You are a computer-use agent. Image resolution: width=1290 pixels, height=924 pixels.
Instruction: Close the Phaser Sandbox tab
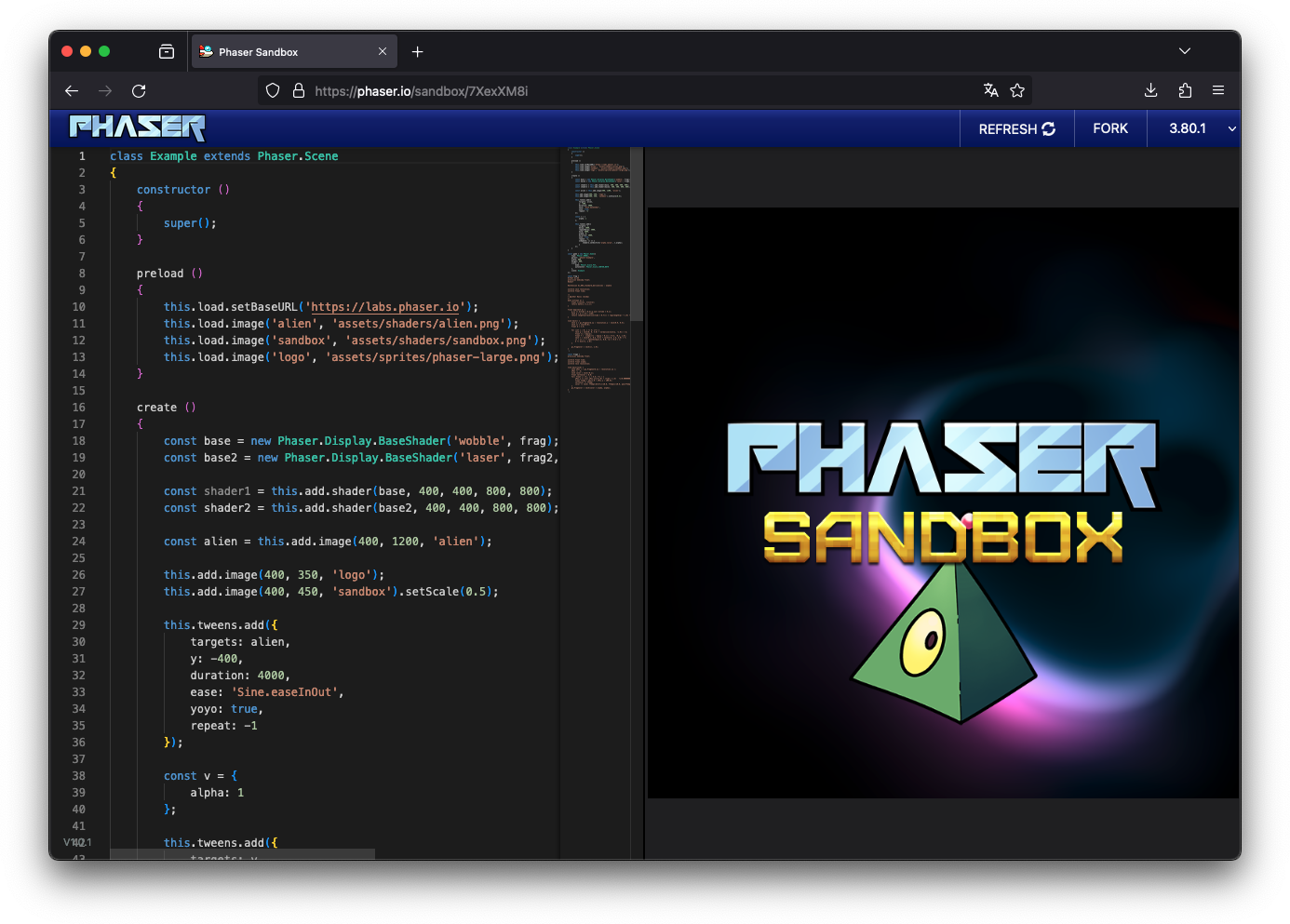[x=383, y=51]
